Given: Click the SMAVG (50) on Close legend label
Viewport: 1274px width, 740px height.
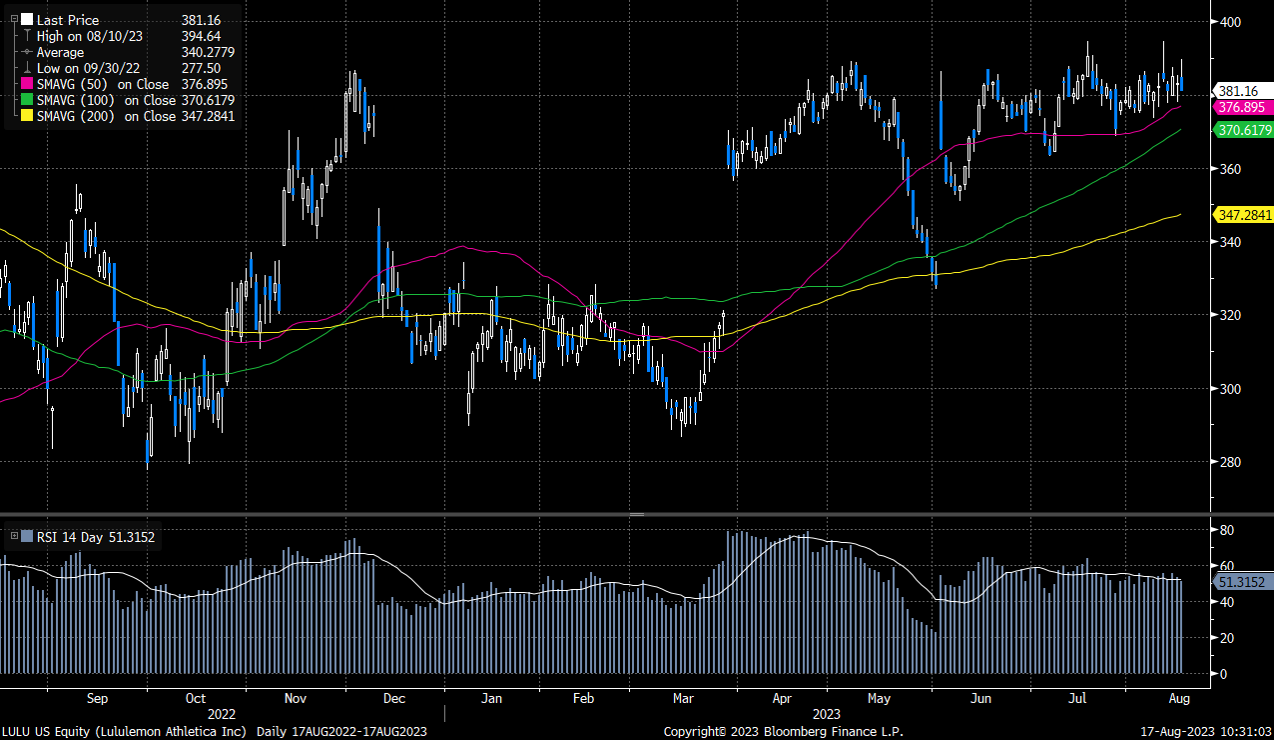Looking at the screenshot, I should point(103,85).
